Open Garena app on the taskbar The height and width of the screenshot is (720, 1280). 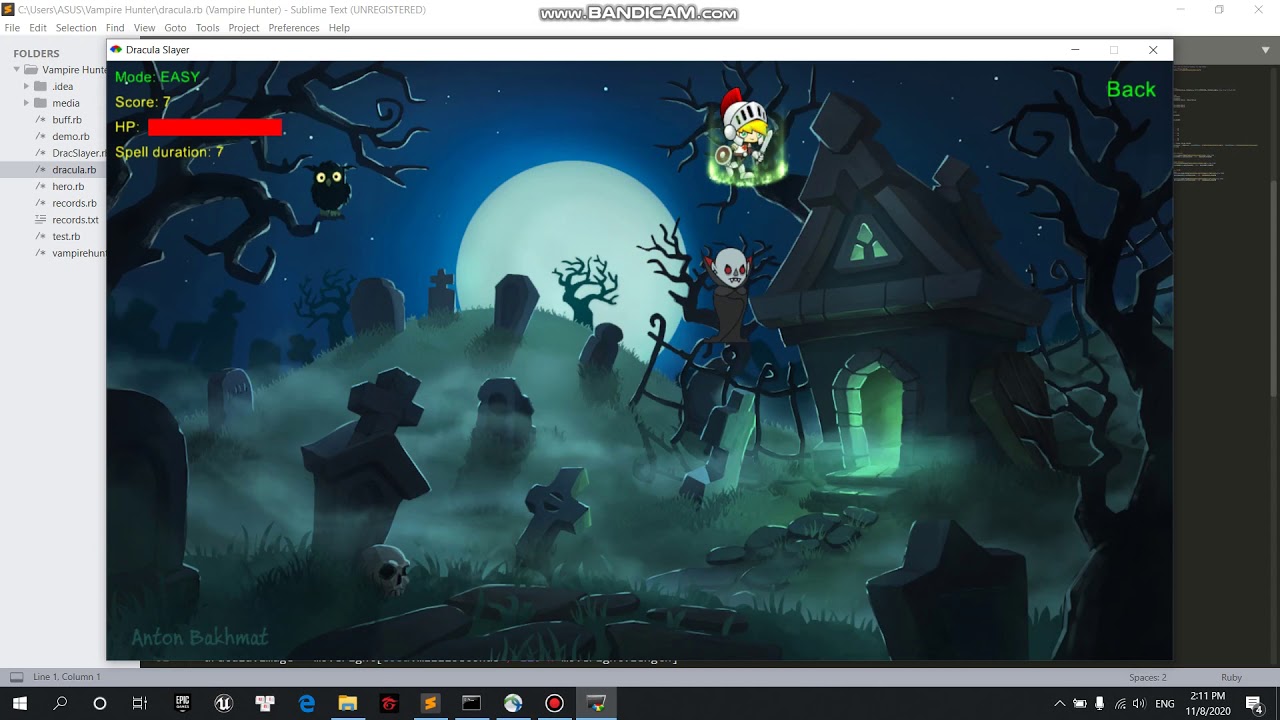(389, 703)
